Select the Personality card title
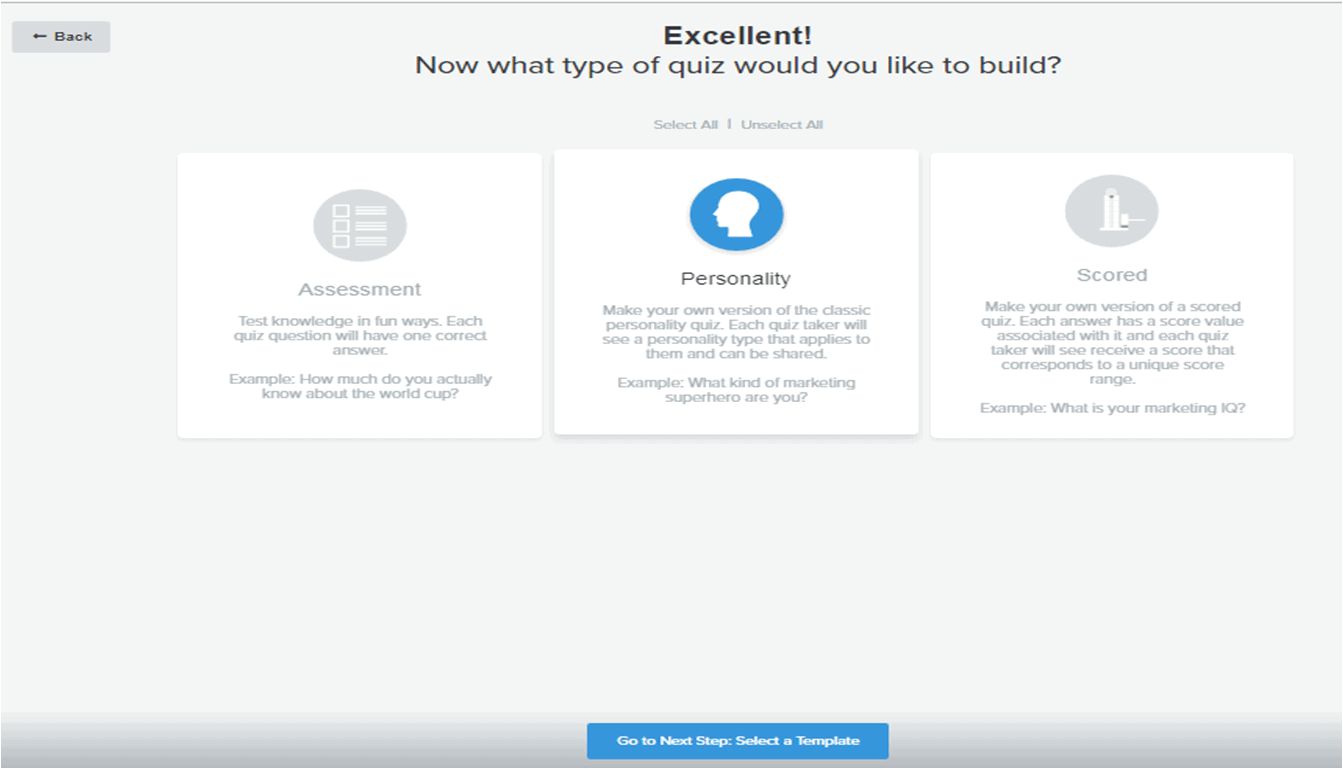This screenshot has height=769, width=1343. point(736,279)
